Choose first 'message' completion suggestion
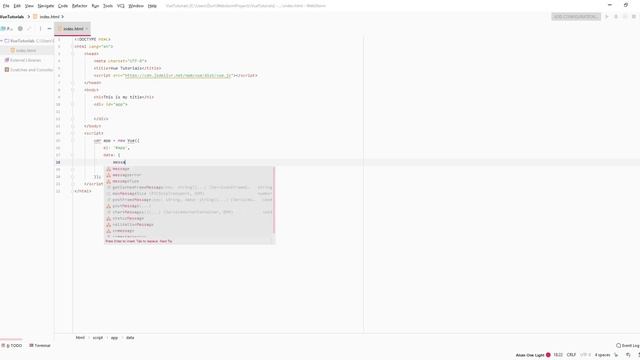Screen dimensions: 640x360 pos(189,169)
